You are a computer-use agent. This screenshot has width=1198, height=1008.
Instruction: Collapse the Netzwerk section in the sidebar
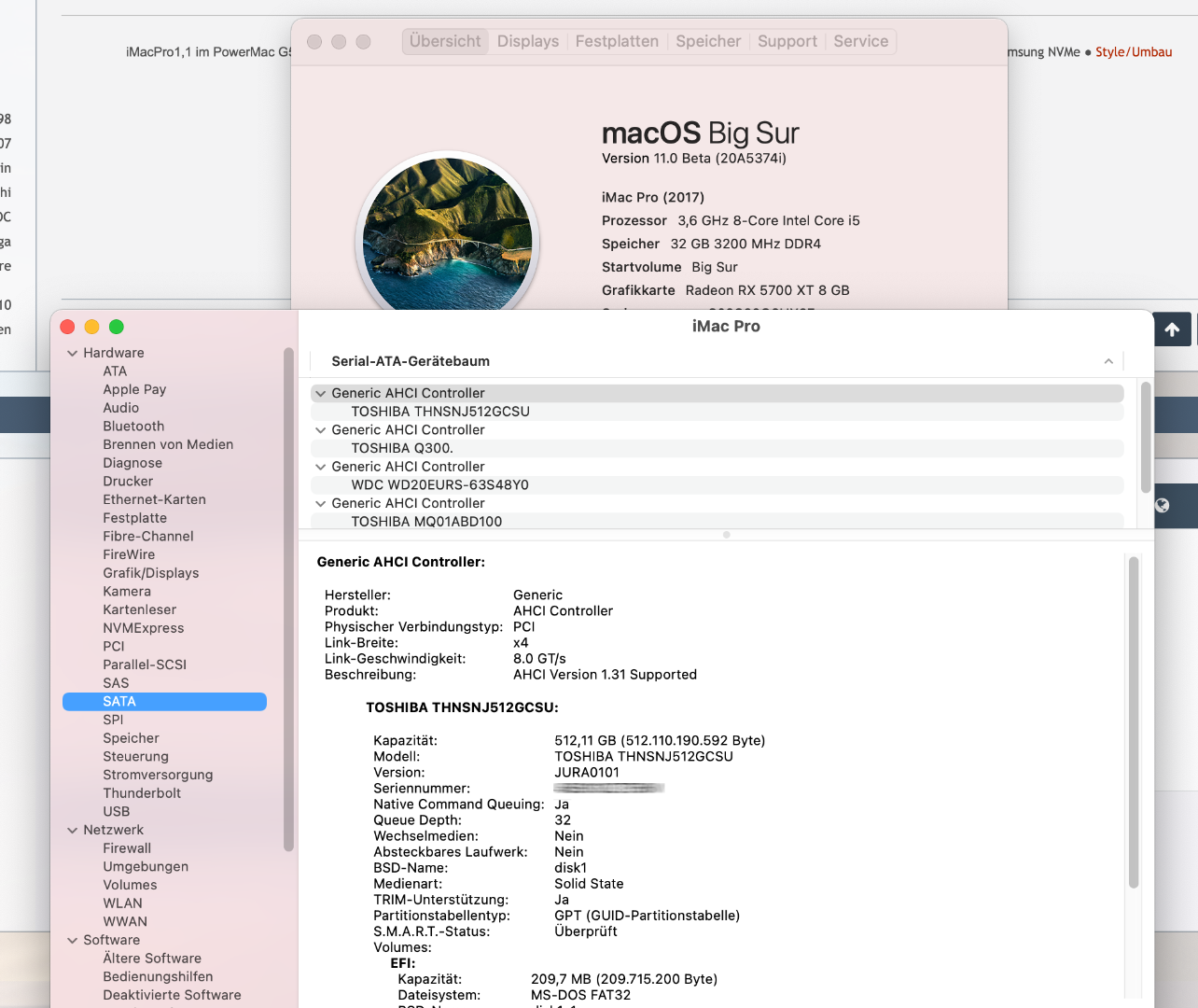(73, 831)
